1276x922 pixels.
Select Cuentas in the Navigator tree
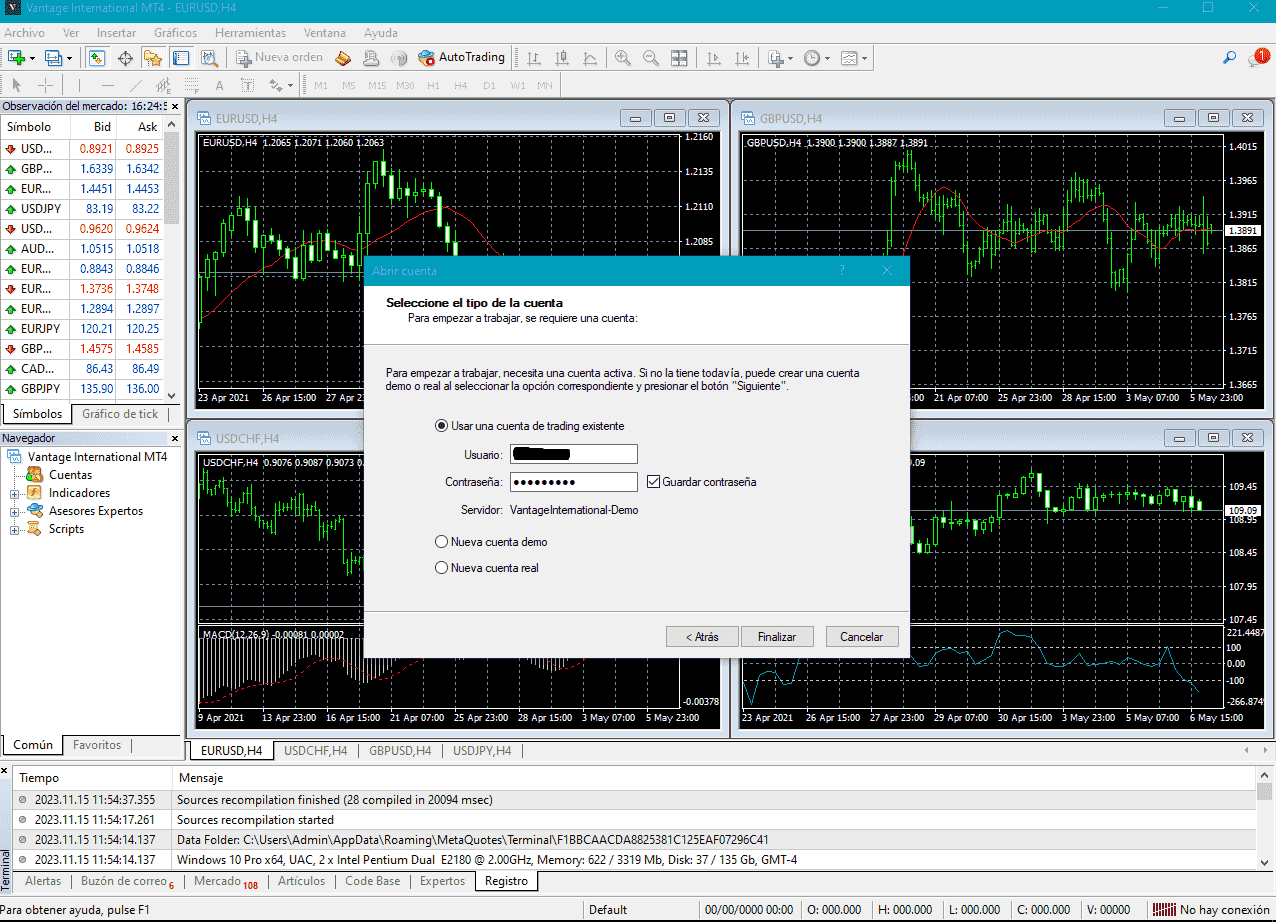coord(70,475)
